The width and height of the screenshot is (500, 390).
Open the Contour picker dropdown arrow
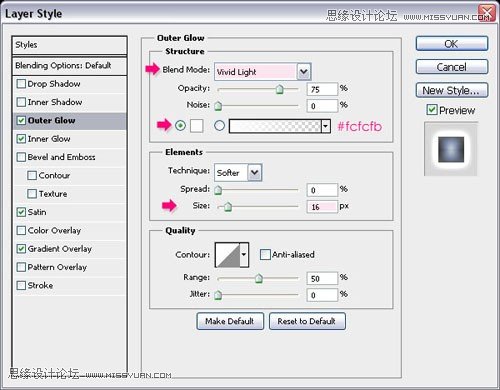tap(244, 255)
